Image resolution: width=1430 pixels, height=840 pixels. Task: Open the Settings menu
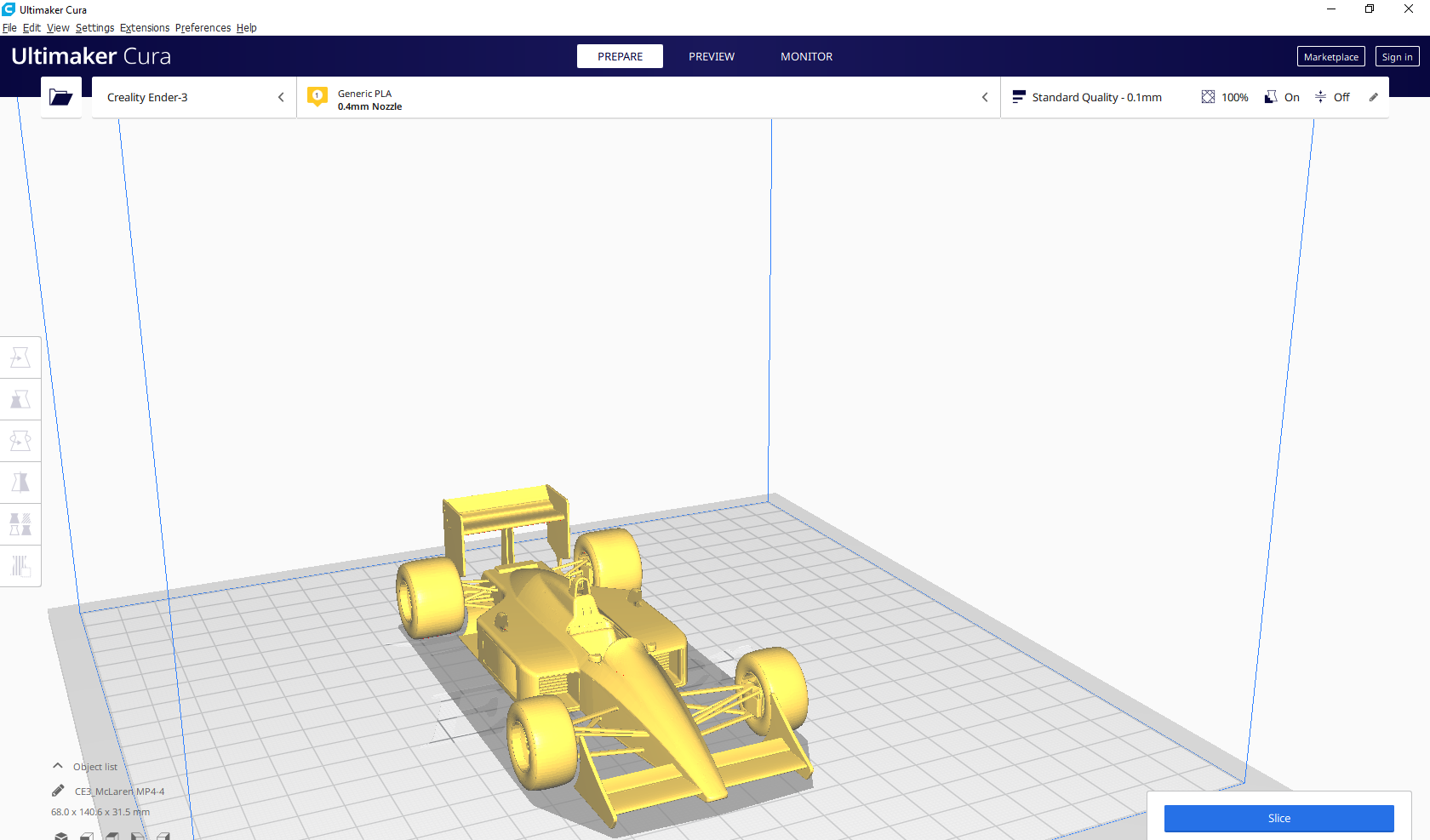pos(94,28)
